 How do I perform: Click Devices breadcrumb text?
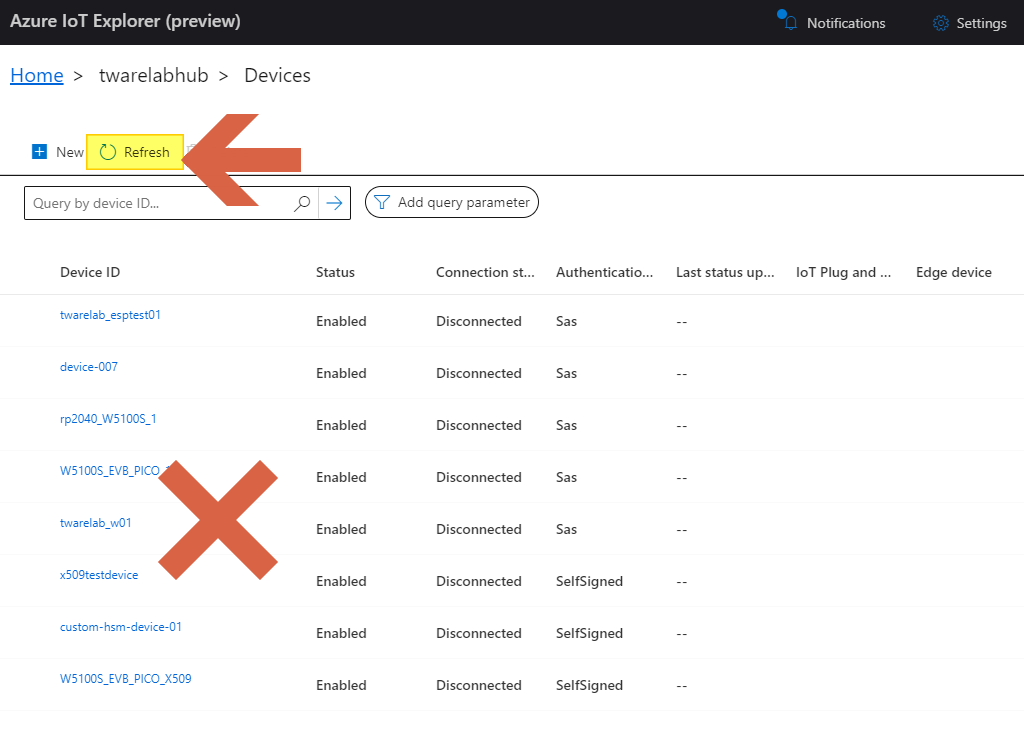(x=278, y=76)
